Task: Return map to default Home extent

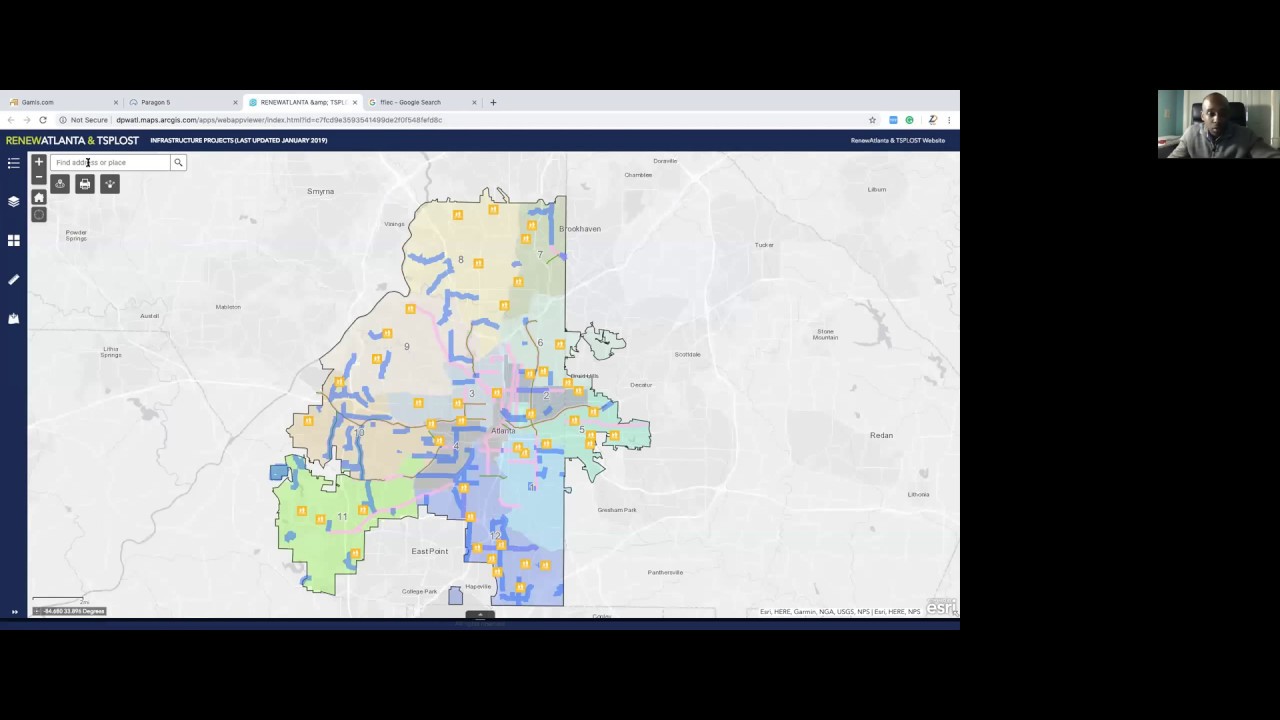Action: tap(39, 197)
